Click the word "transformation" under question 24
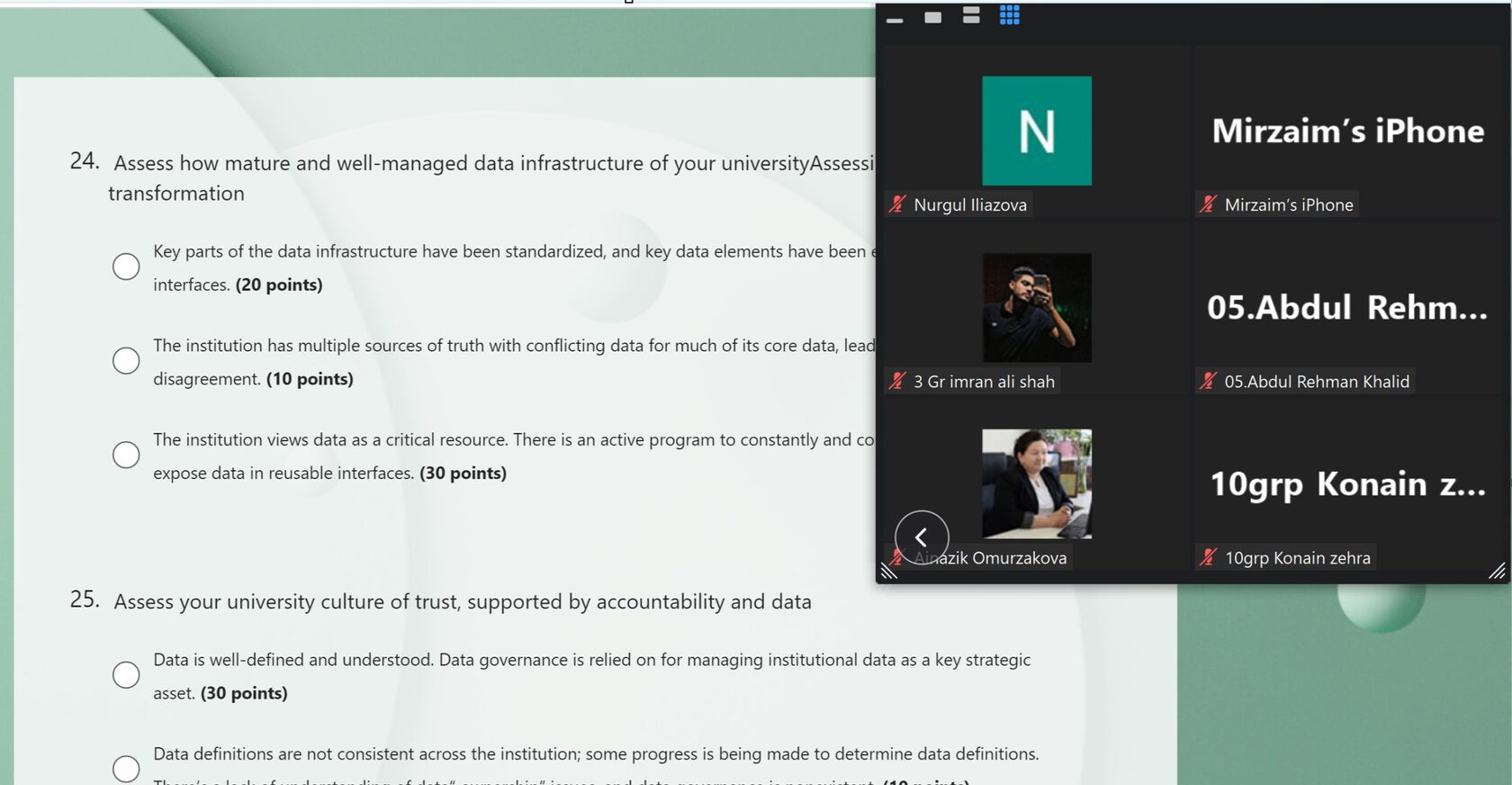 176,194
